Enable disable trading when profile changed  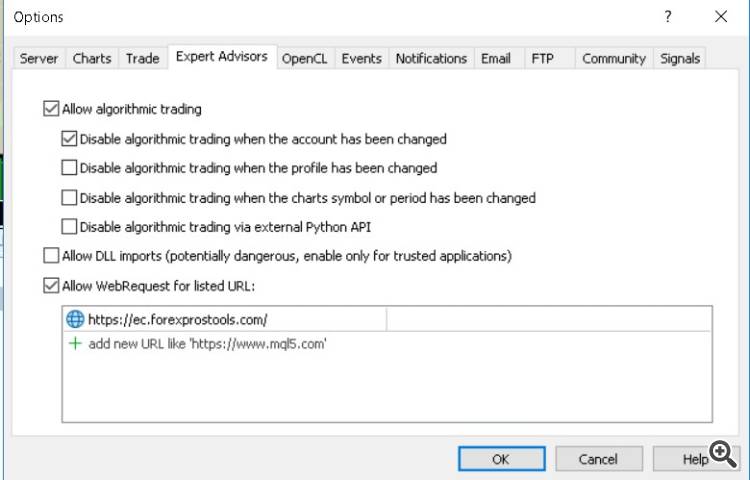69,168
